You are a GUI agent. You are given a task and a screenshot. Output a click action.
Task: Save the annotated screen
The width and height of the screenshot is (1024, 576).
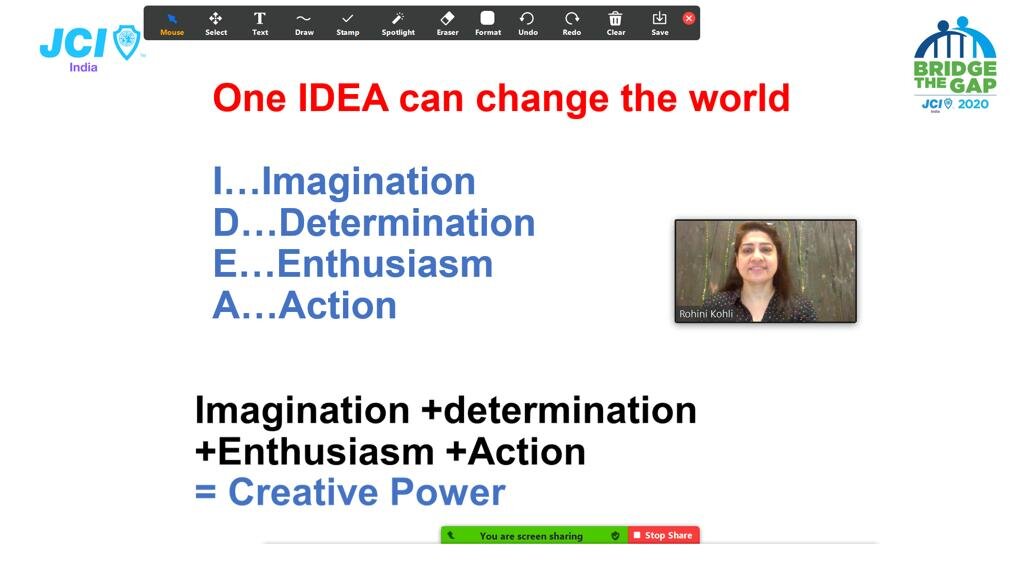pos(660,24)
